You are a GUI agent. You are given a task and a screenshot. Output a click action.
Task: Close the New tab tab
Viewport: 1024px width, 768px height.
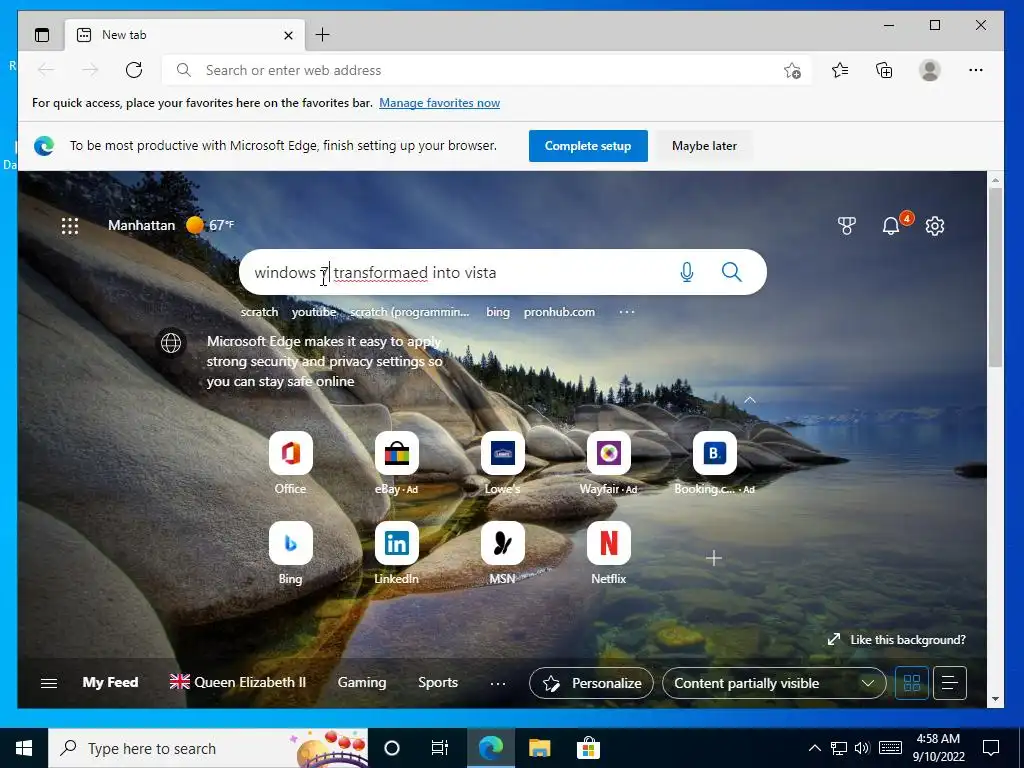click(288, 35)
